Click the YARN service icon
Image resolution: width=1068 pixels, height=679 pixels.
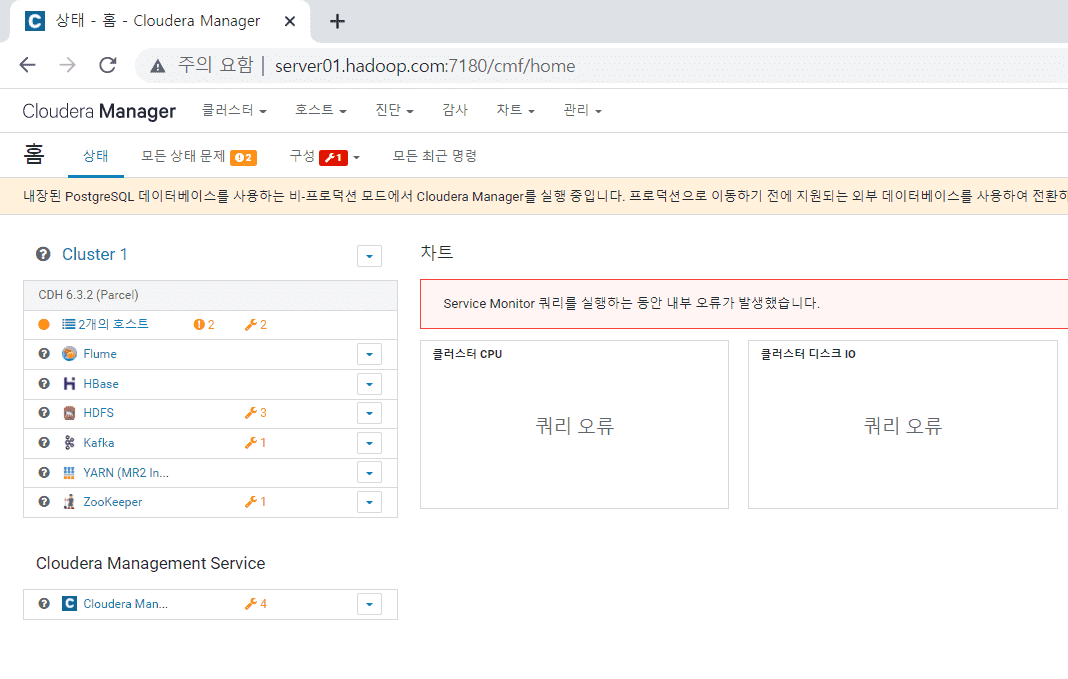[x=69, y=473]
